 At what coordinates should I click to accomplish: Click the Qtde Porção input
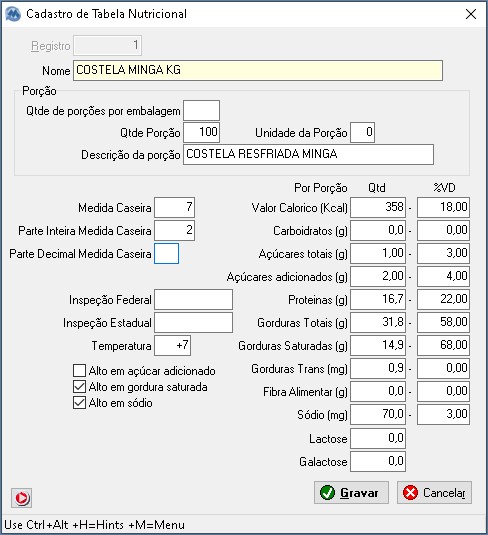click(x=201, y=132)
